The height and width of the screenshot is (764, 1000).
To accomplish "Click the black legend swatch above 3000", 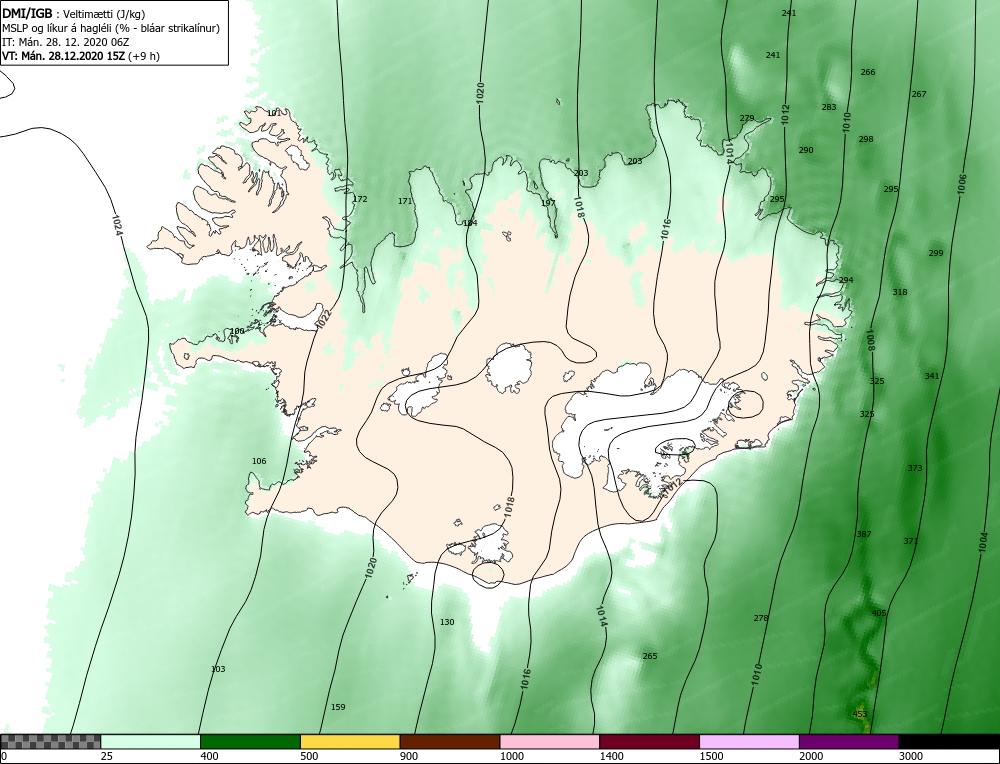I will point(950,742).
